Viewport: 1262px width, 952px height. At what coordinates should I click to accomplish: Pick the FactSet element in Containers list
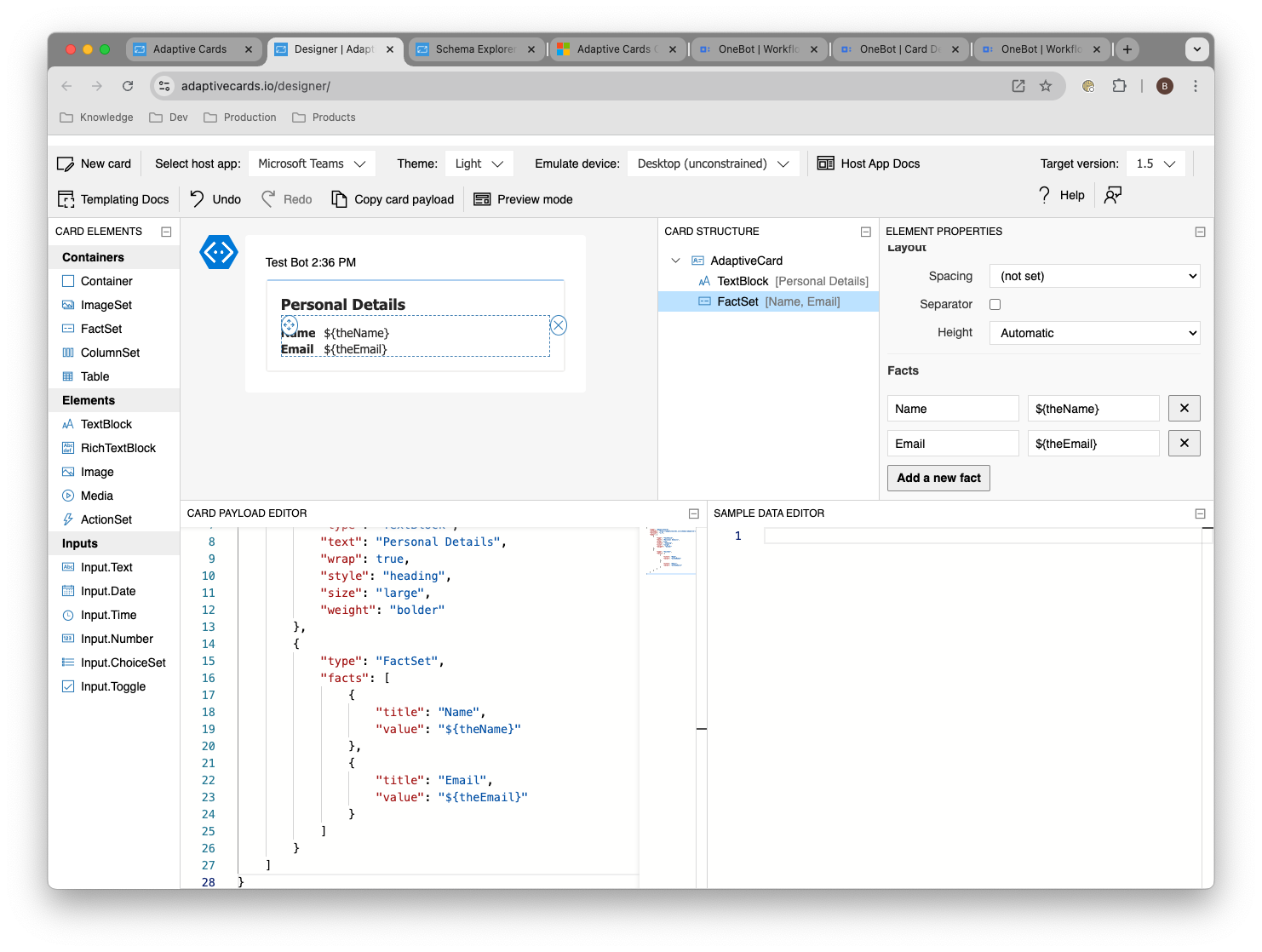[101, 329]
